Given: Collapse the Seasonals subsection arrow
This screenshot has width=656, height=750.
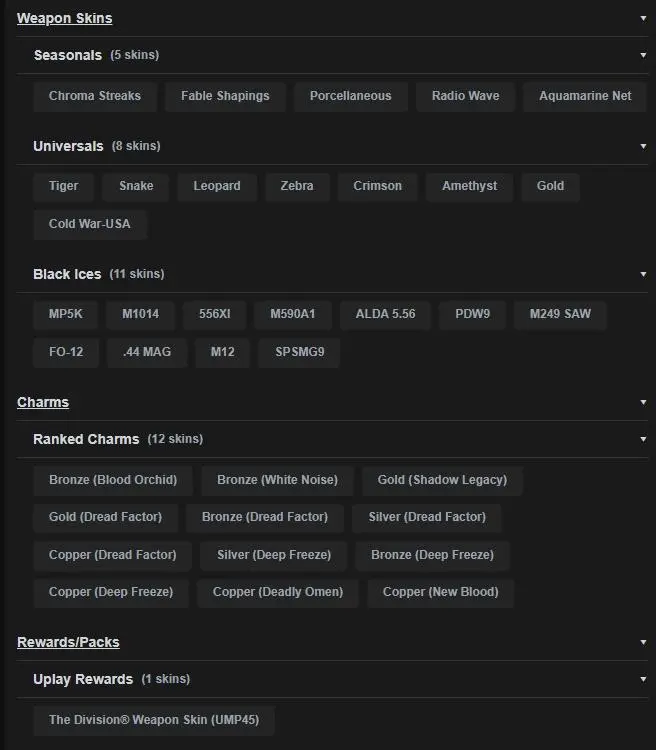Looking at the screenshot, I should pyautogui.click(x=643, y=55).
